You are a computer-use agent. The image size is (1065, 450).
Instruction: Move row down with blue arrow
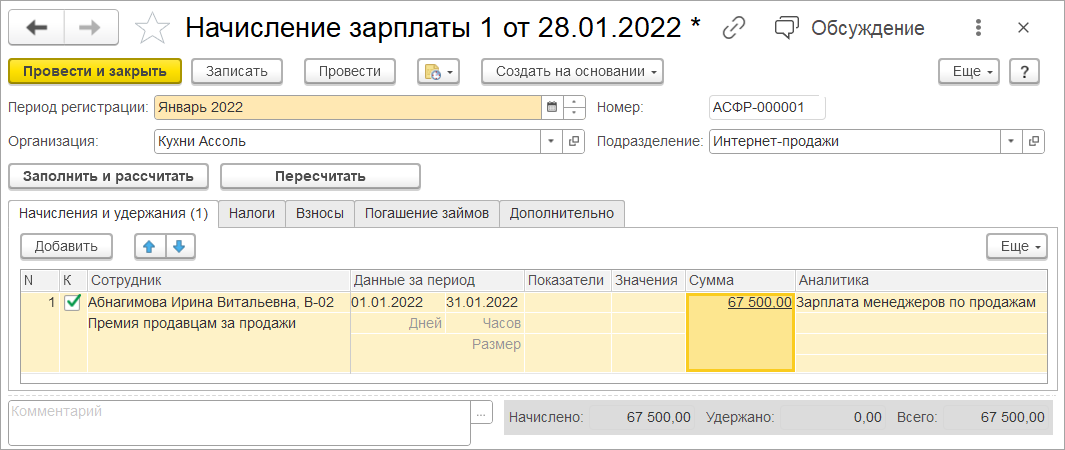coord(178,246)
